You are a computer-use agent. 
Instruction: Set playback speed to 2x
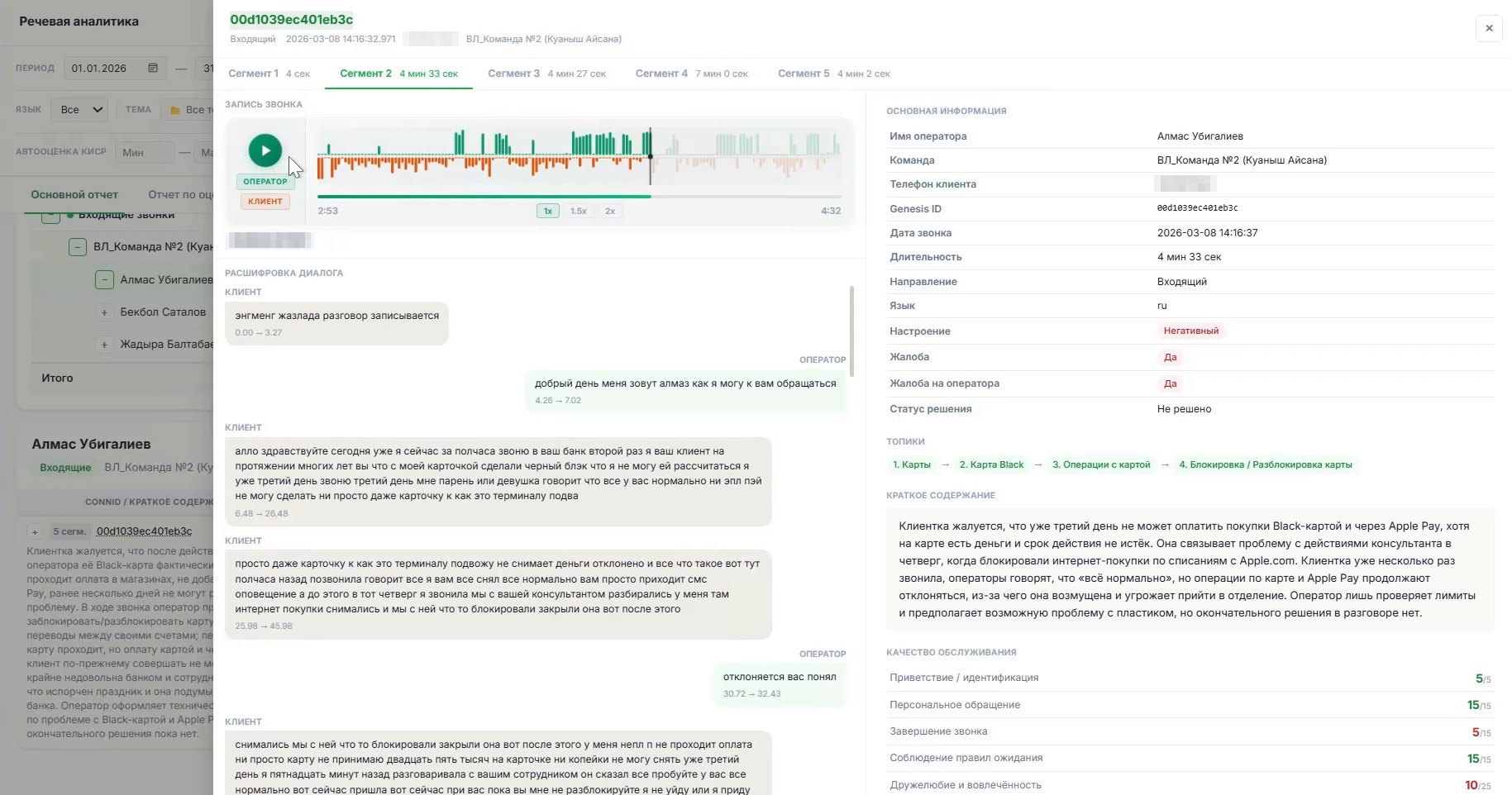point(610,211)
